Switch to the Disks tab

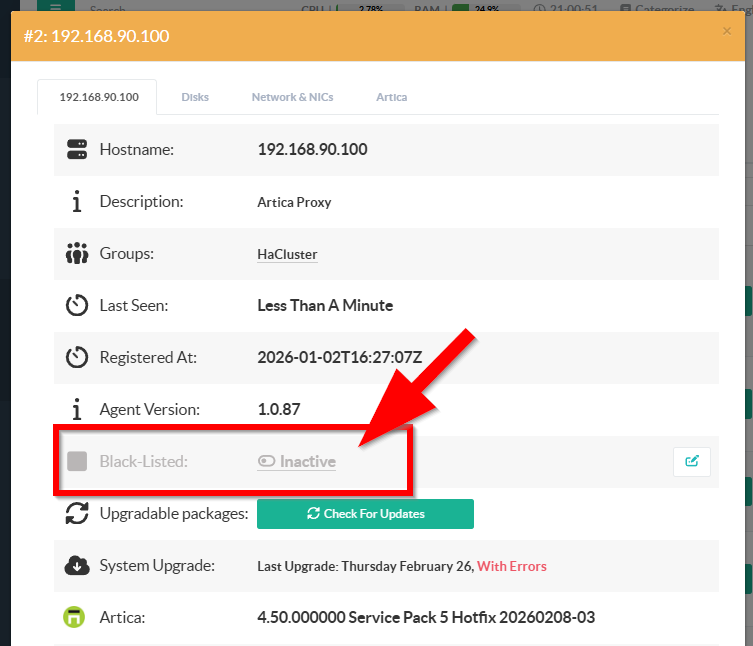[x=195, y=97]
